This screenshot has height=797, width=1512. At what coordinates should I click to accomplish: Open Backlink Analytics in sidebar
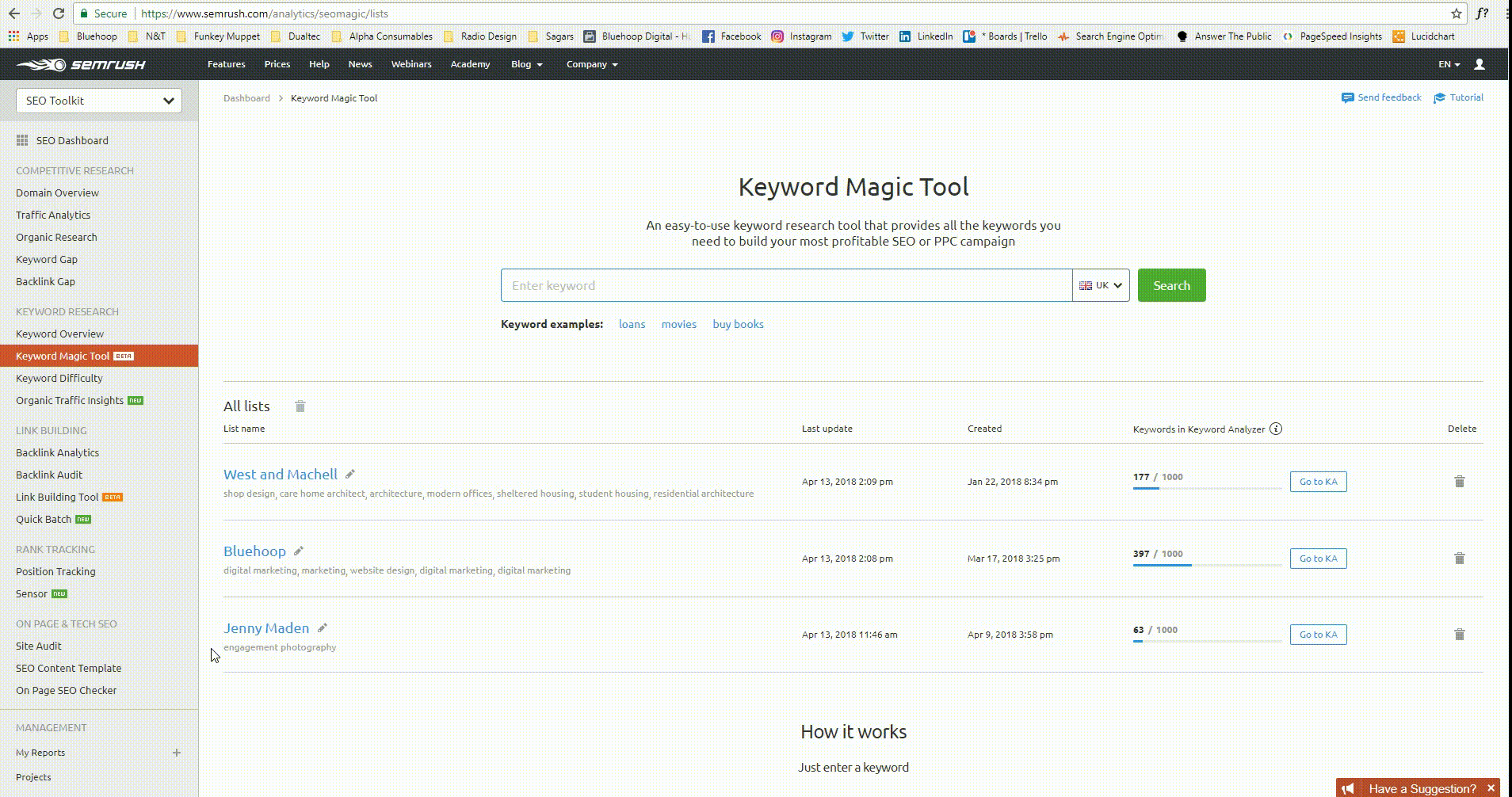pos(57,452)
